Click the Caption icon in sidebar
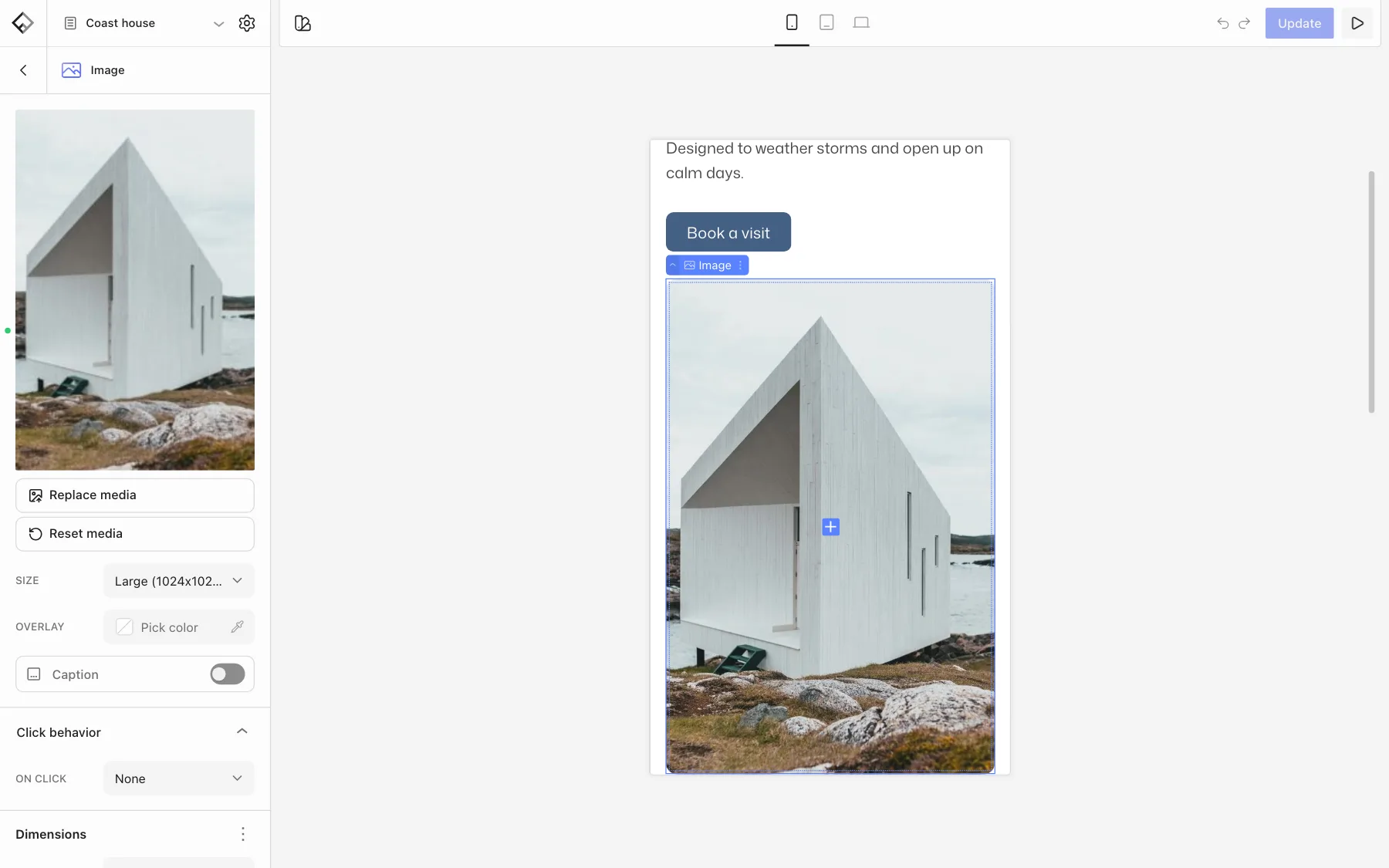This screenshot has width=1389, height=868. click(34, 674)
